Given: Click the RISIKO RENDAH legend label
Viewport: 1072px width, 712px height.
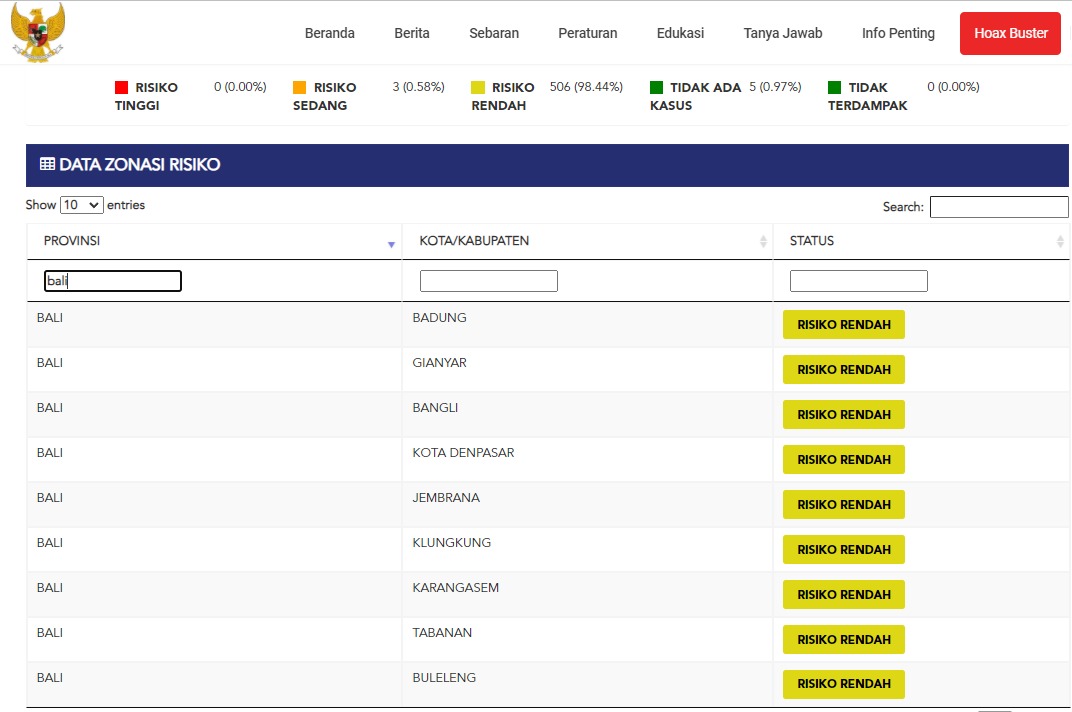Looking at the screenshot, I should (503, 96).
